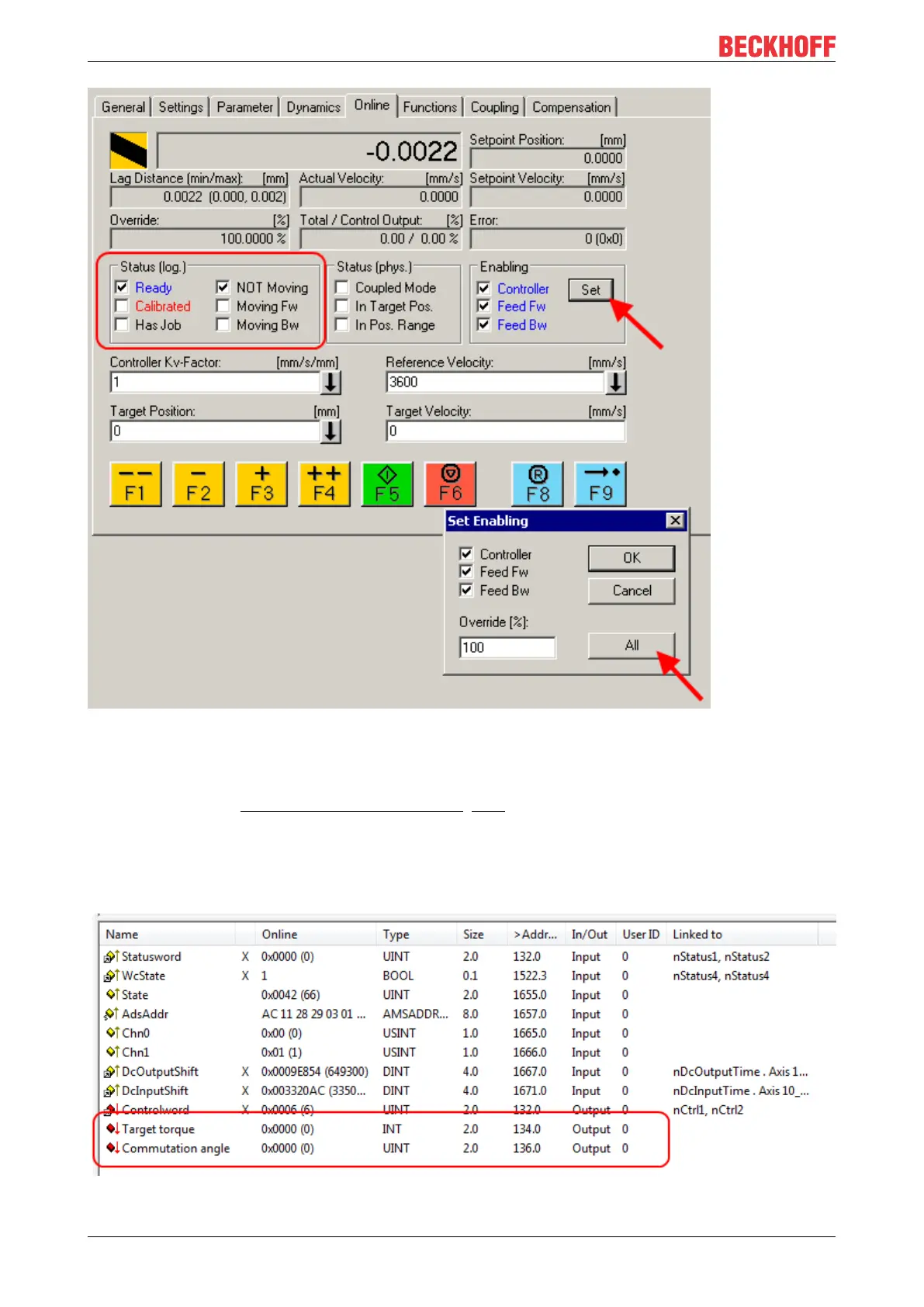
Task: Open the Coupling tab
Action: coord(494,107)
